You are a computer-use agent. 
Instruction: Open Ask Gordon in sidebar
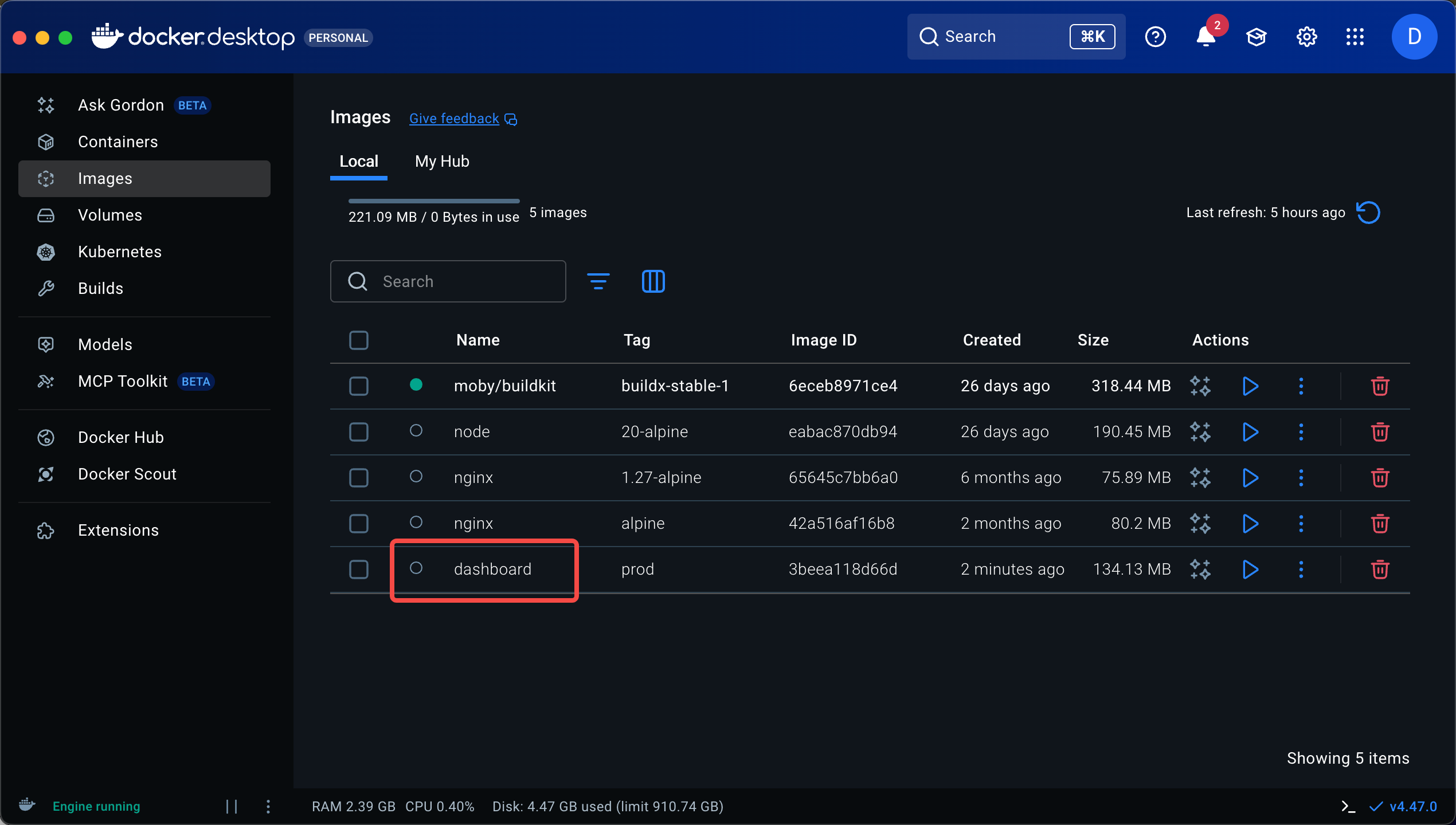pyautogui.click(x=144, y=105)
